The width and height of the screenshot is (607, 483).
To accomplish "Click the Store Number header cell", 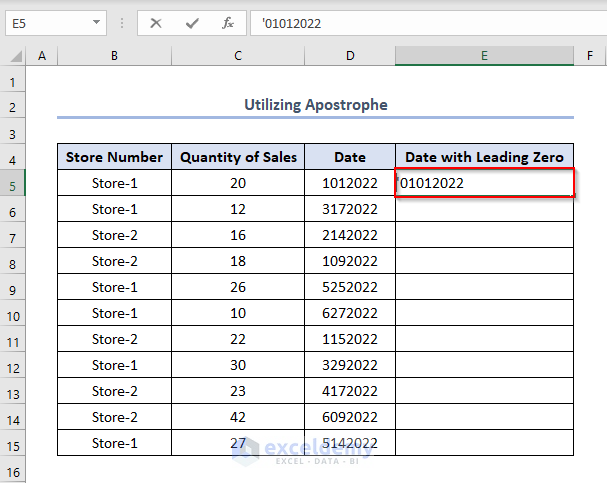I will click(114, 157).
